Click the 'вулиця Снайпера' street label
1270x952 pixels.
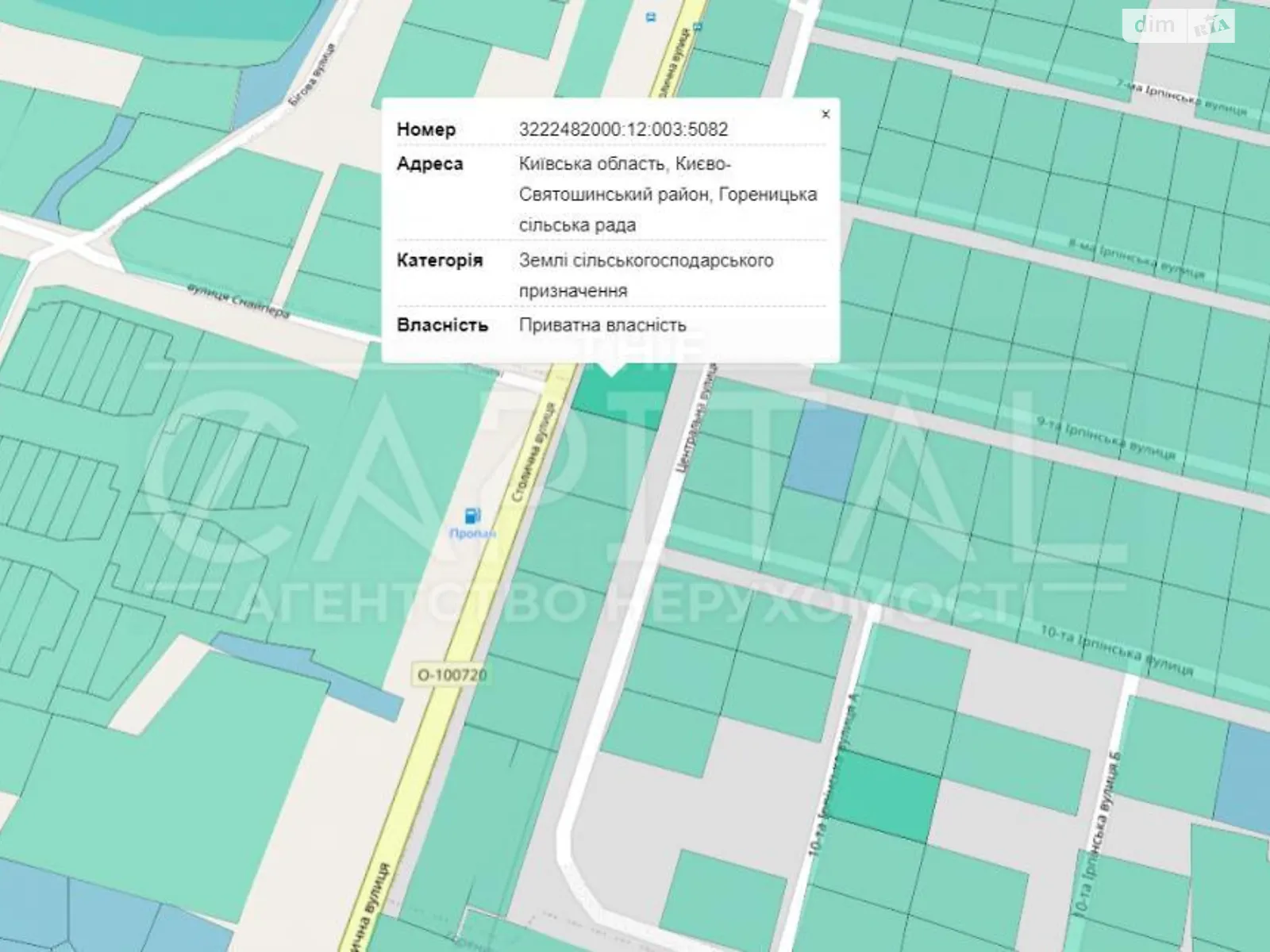pyautogui.click(x=239, y=302)
